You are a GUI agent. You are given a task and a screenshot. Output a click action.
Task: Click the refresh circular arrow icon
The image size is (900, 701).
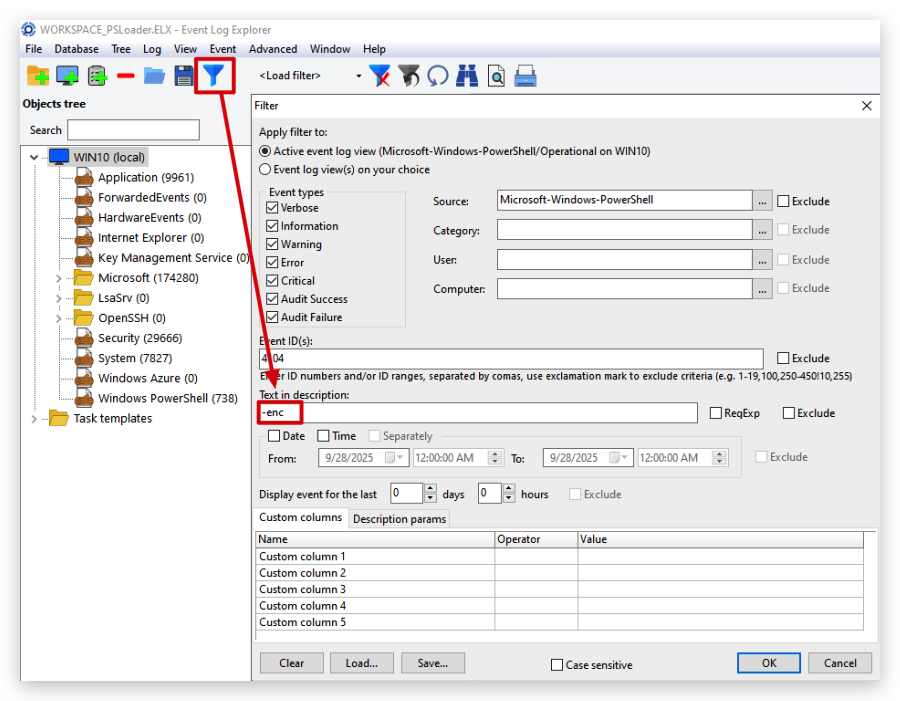coord(438,76)
